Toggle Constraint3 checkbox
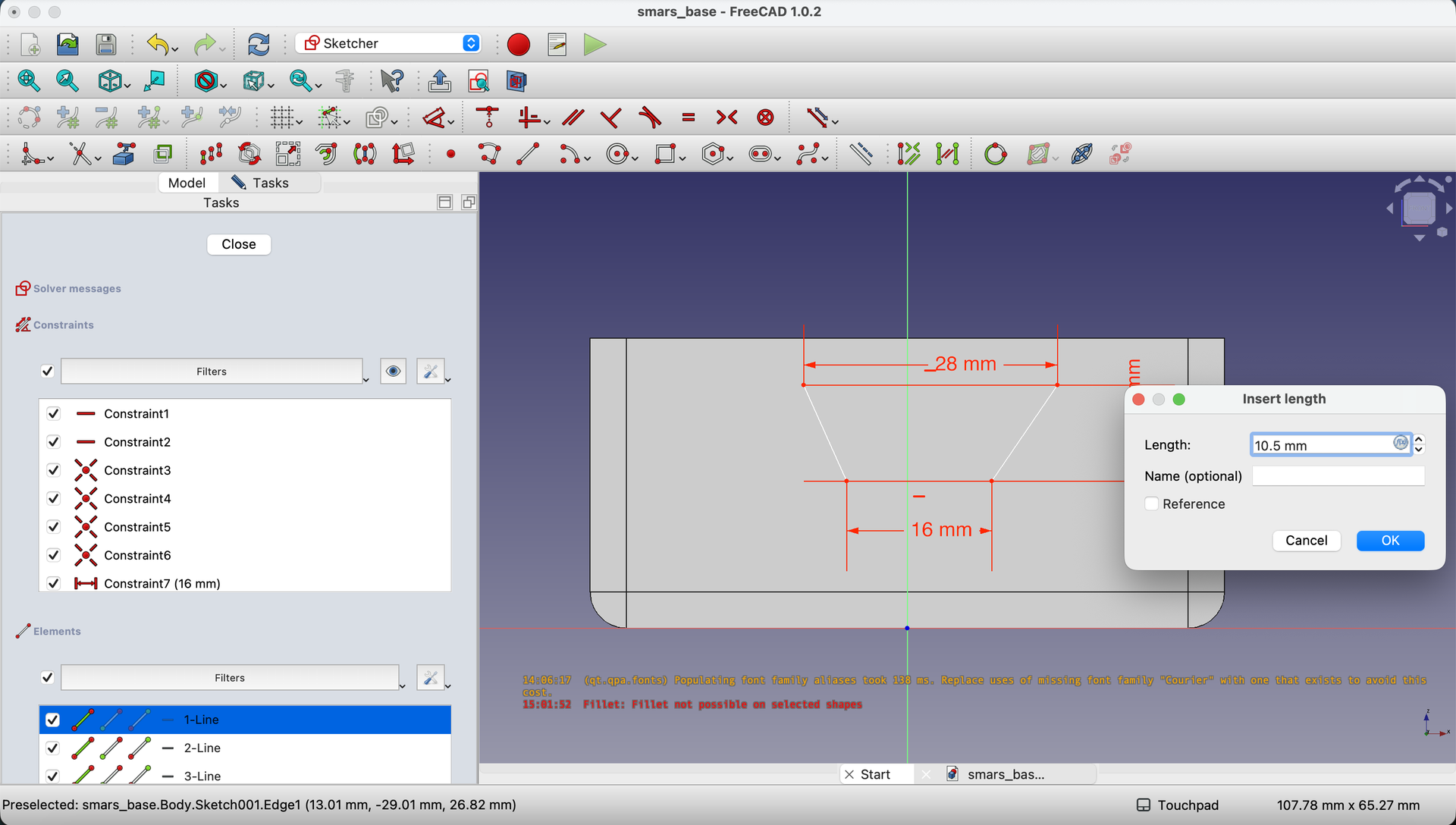The width and height of the screenshot is (1456, 825). tap(53, 470)
